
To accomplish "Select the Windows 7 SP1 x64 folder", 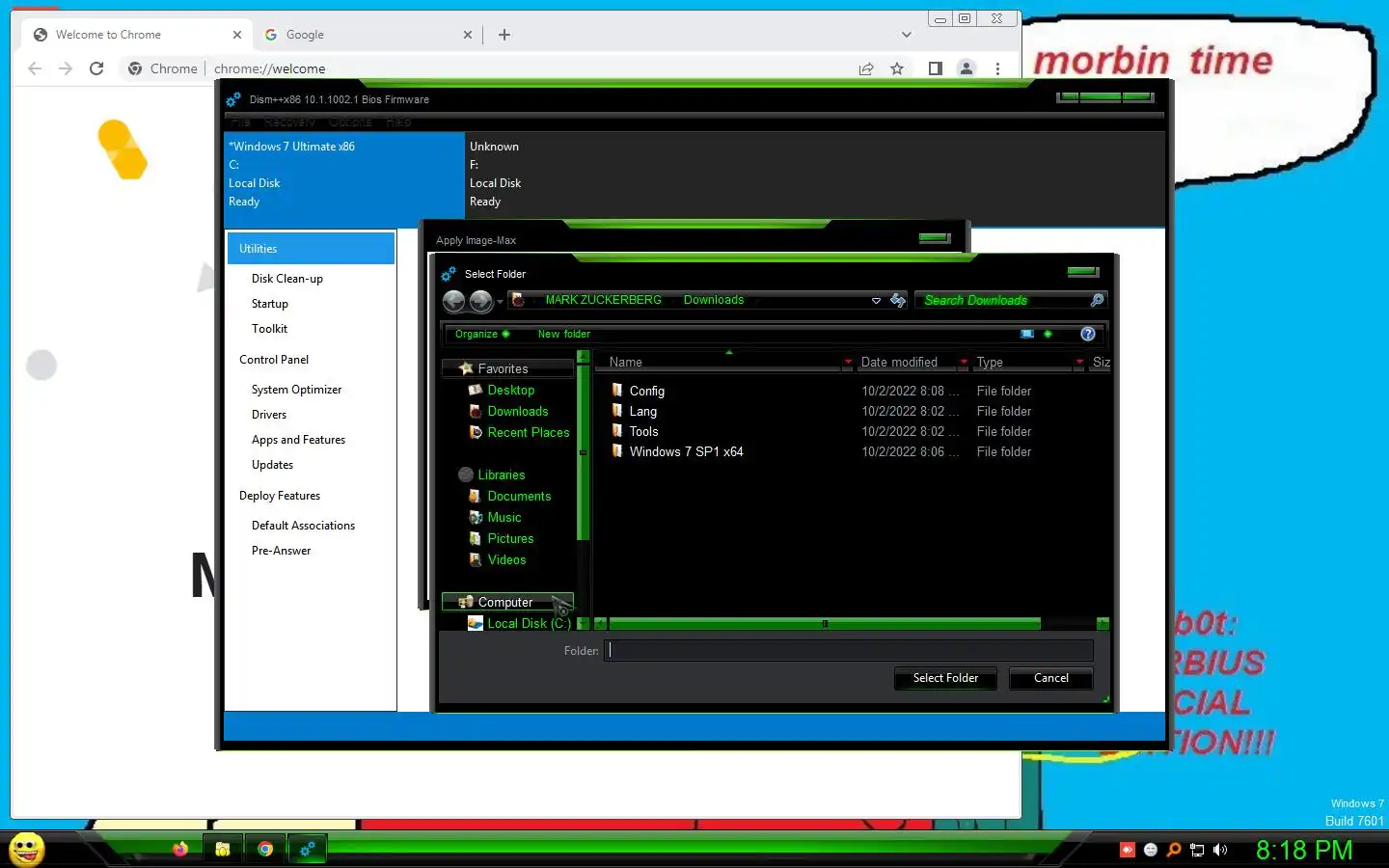I will pos(686,451).
